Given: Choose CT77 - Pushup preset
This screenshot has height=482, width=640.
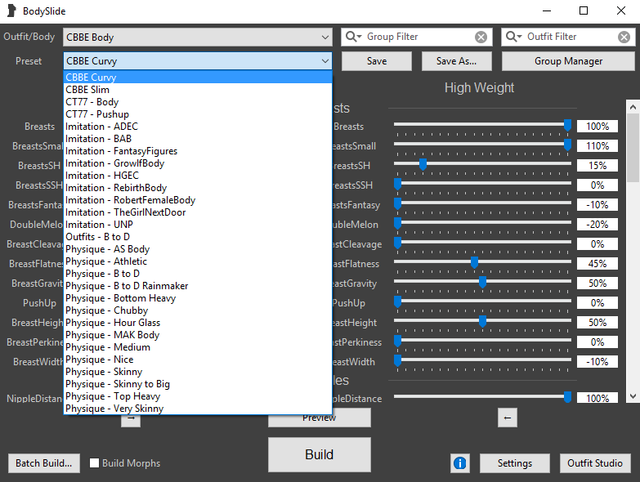Looking at the screenshot, I should pos(198,114).
